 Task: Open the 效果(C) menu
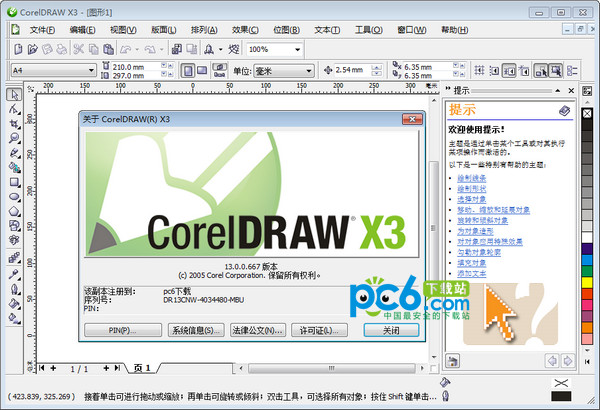[245, 30]
